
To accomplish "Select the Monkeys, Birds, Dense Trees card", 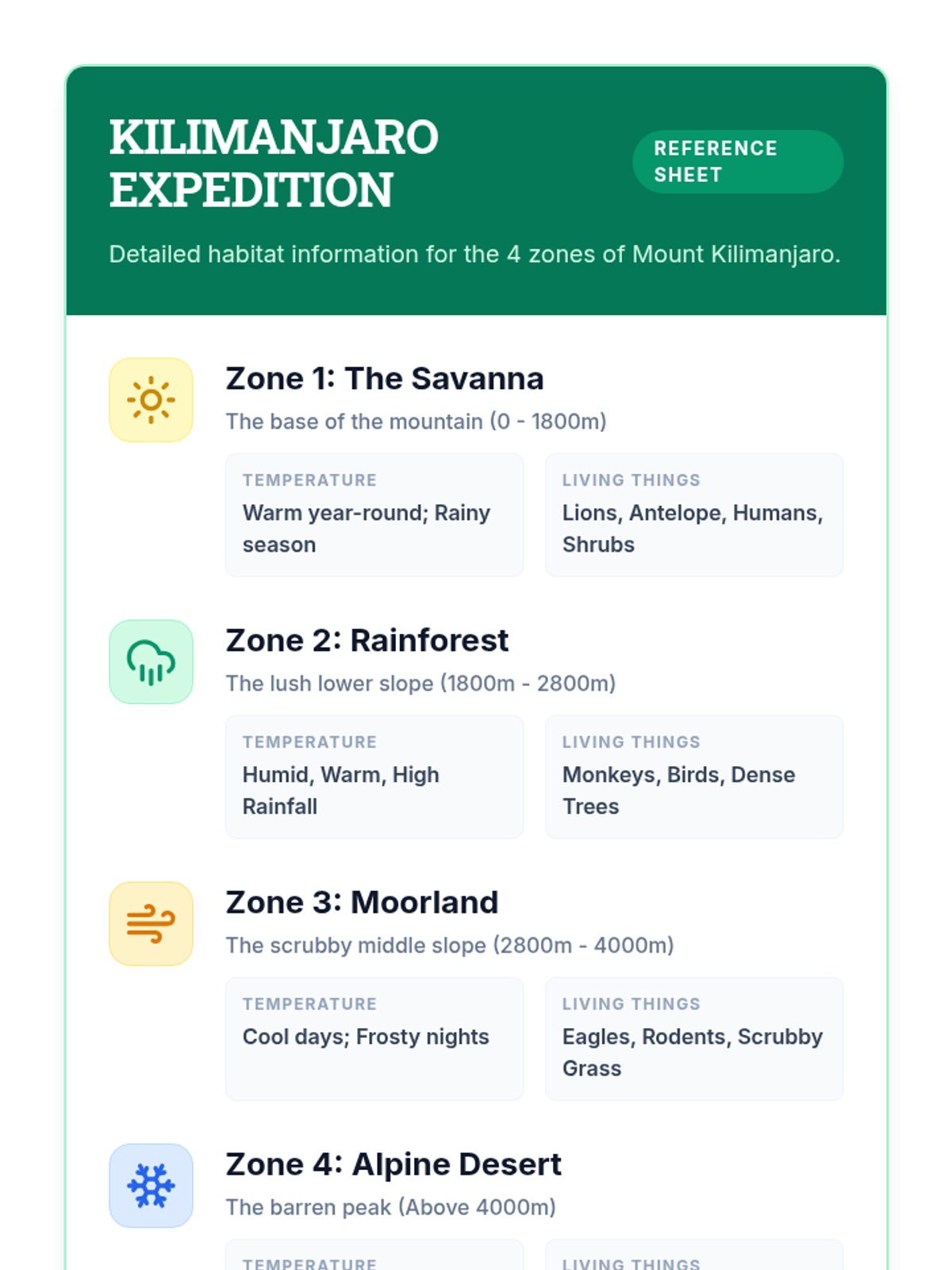I will [694, 777].
